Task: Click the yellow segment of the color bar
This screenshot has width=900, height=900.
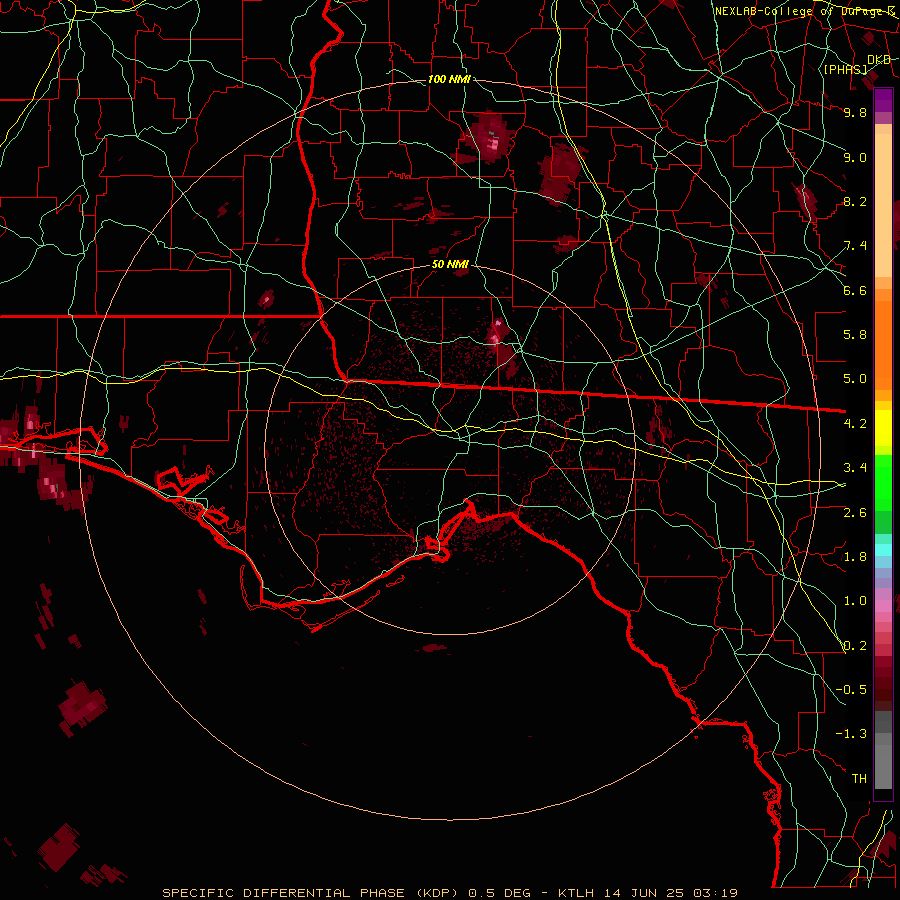Action: [883, 428]
